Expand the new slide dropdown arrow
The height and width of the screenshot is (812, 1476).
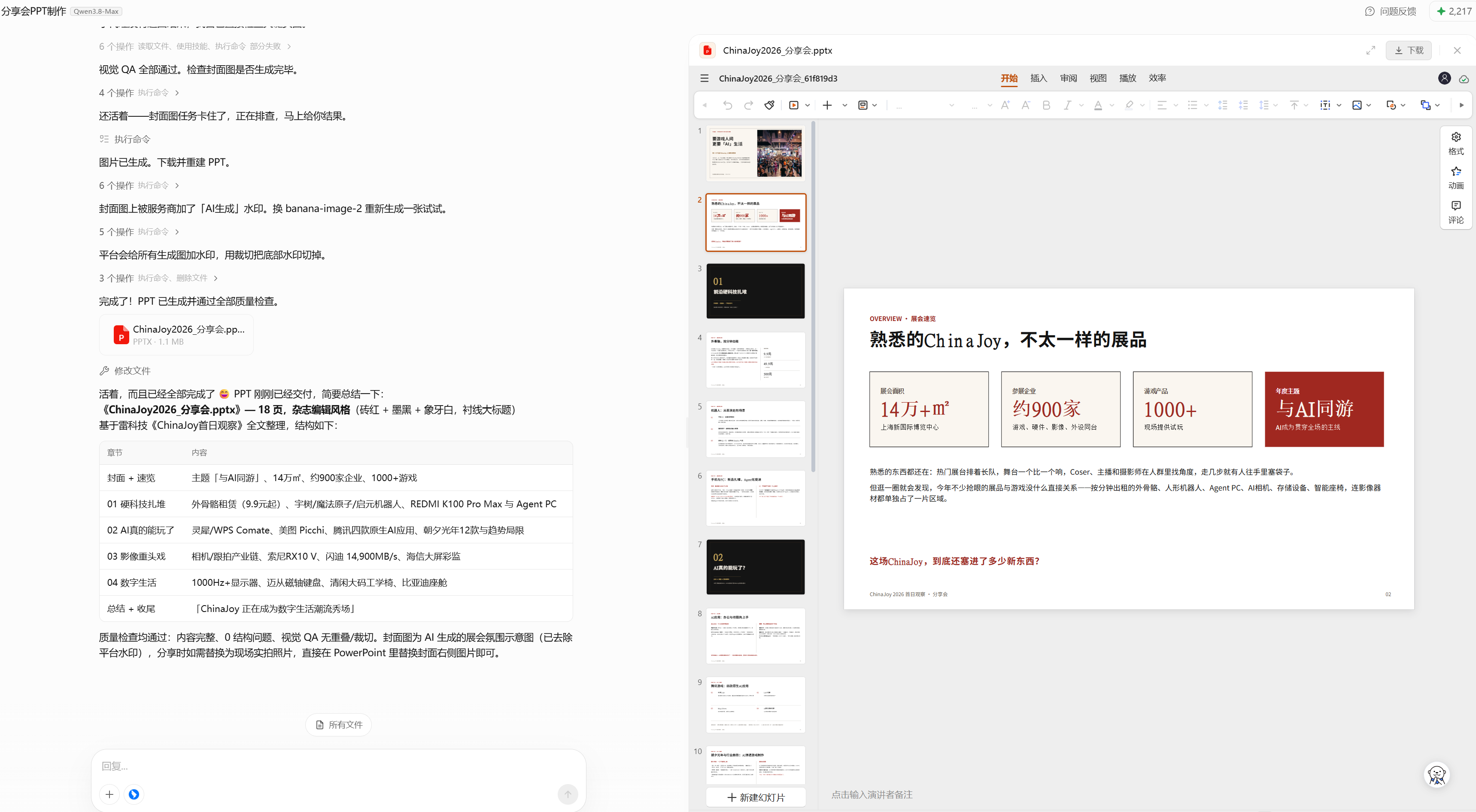pyautogui.click(x=844, y=106)
